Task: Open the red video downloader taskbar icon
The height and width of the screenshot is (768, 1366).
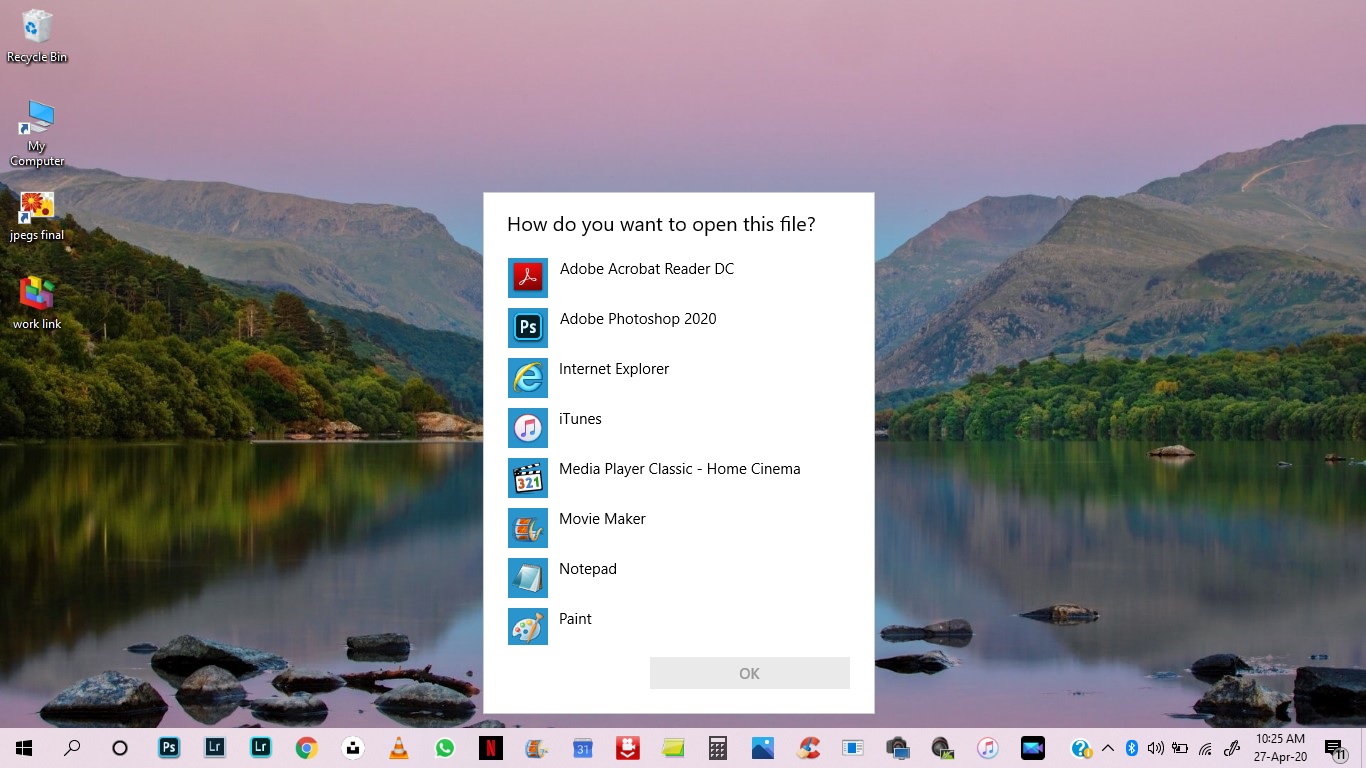Action: [x=627, y=747]
